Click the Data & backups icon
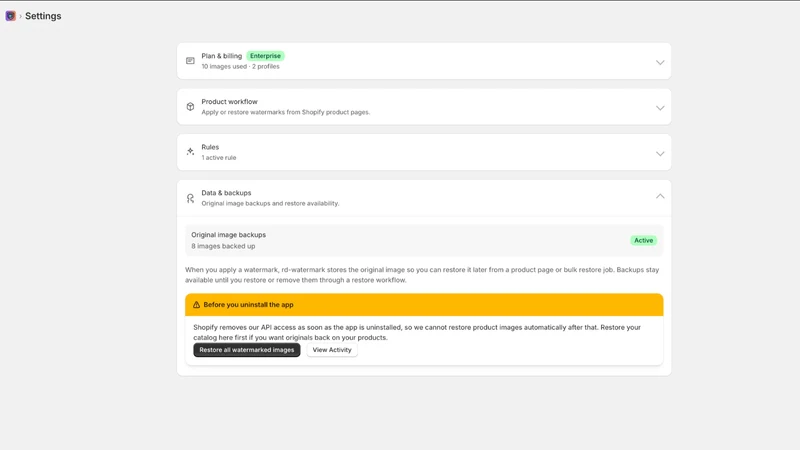 (x=190, y=198)
